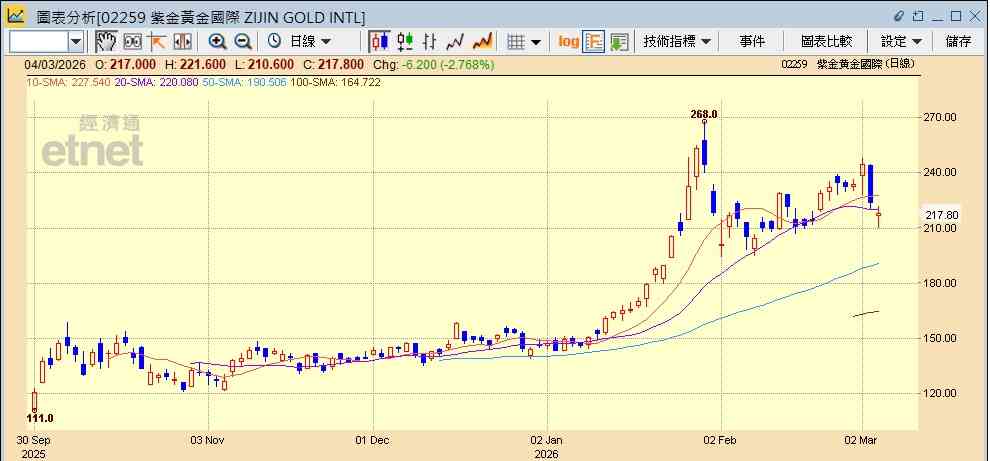Screen dimensions: 990x461
Task: Click the clock period icon
Action: pyautogui.click(x=274, y=42)
